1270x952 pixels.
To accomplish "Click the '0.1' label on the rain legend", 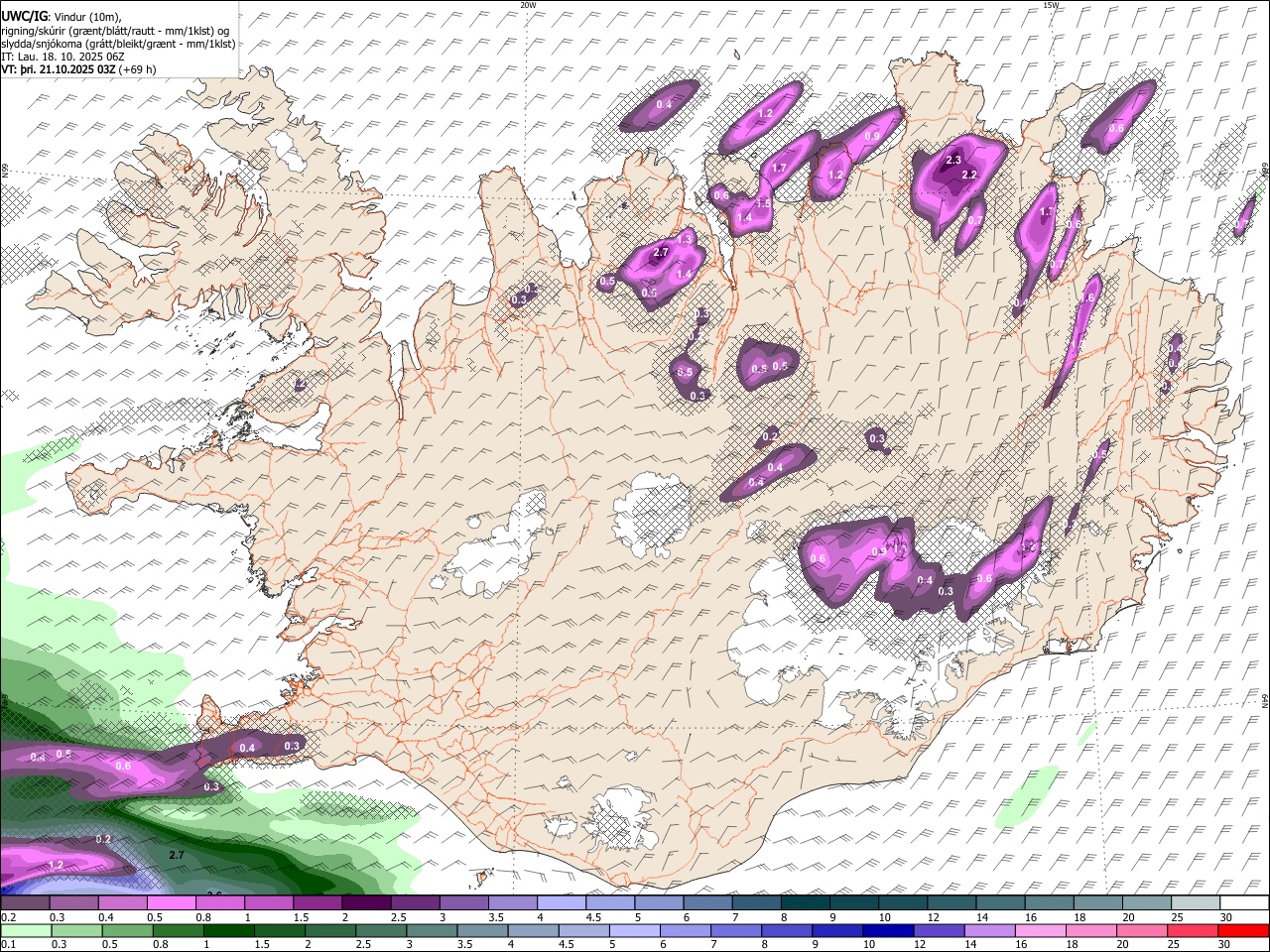I will (7, 944).
